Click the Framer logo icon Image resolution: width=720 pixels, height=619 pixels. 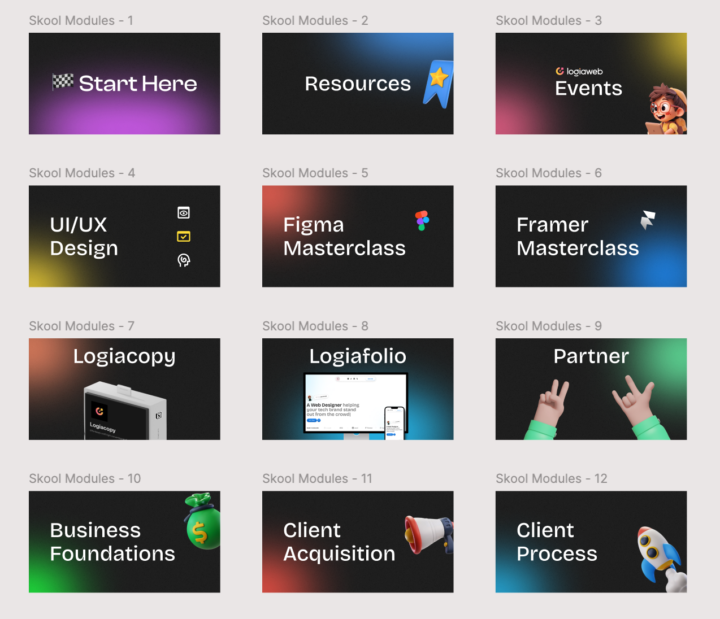[648, 219]
